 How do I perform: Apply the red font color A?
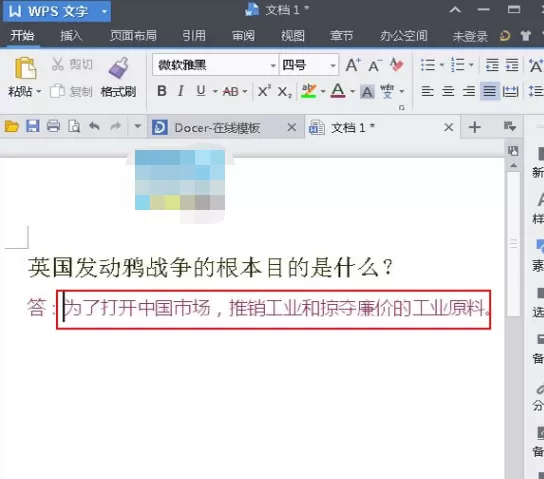coord(338,91)
